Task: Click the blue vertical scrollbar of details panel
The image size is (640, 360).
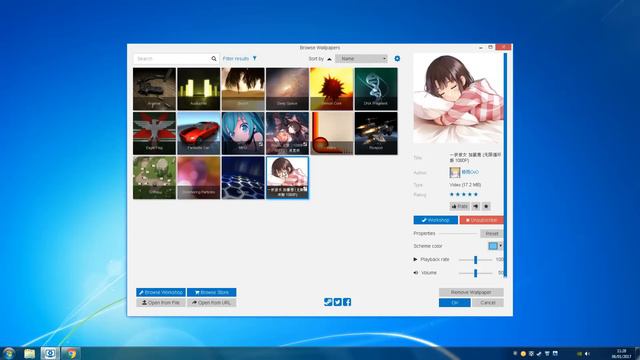Action: tap(505, 165)
